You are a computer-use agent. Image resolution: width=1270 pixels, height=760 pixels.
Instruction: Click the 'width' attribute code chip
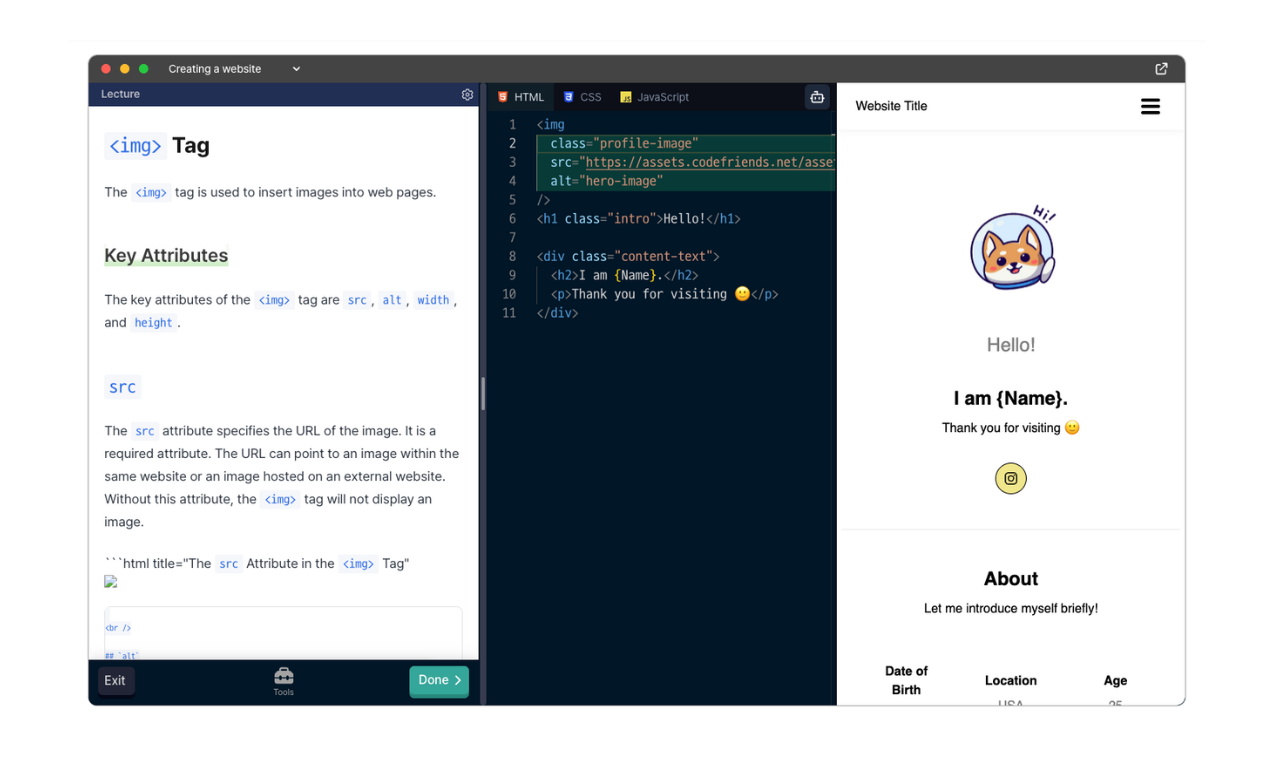pyautogui.click(x=433, y=300)
